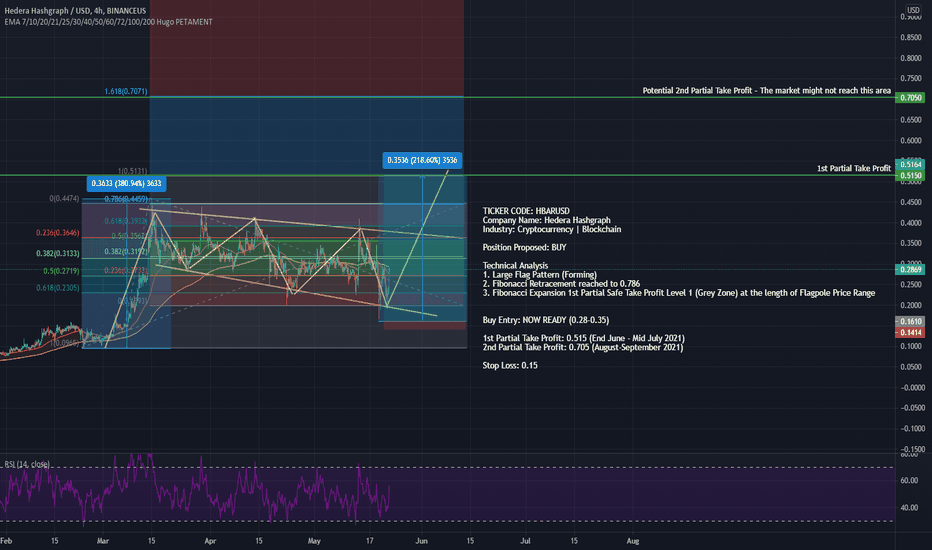Click the 0(0.4474) Fibonacci label
This screenshot has width=932, height=550.
(64, 198)
